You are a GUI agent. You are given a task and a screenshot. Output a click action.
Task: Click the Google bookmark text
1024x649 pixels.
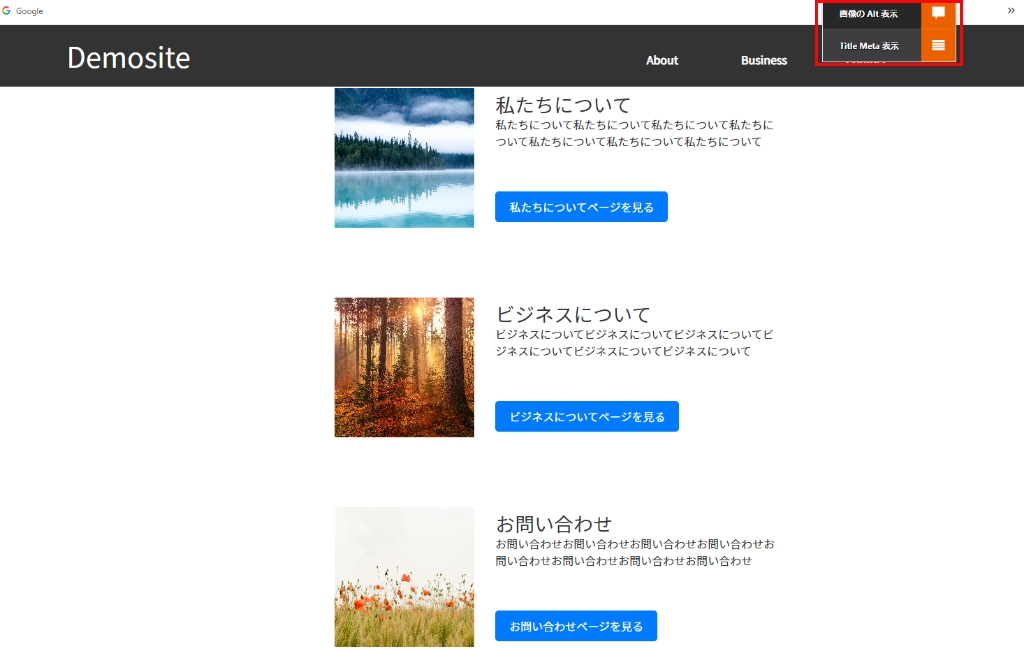click(29, 11)
